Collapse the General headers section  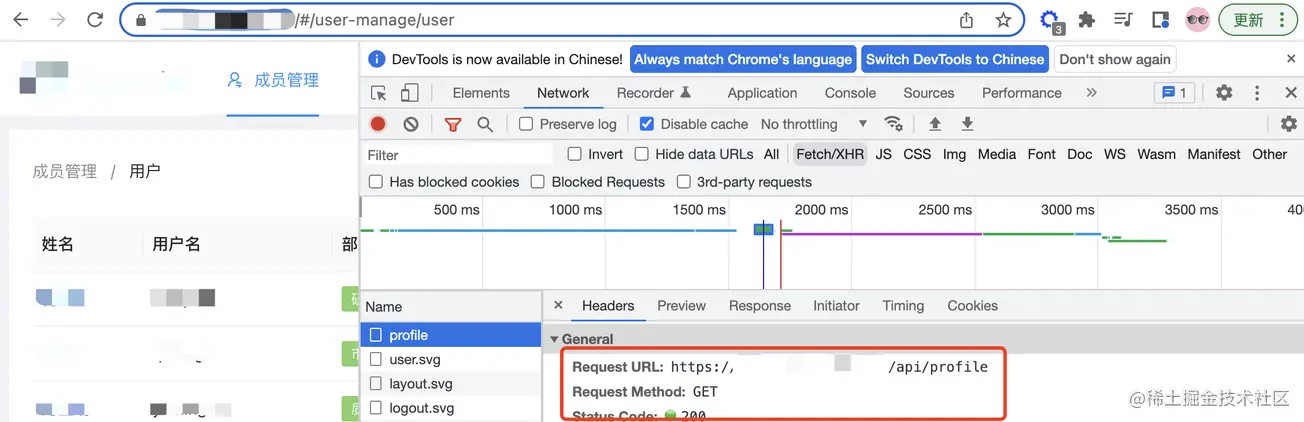pos(555,339)
